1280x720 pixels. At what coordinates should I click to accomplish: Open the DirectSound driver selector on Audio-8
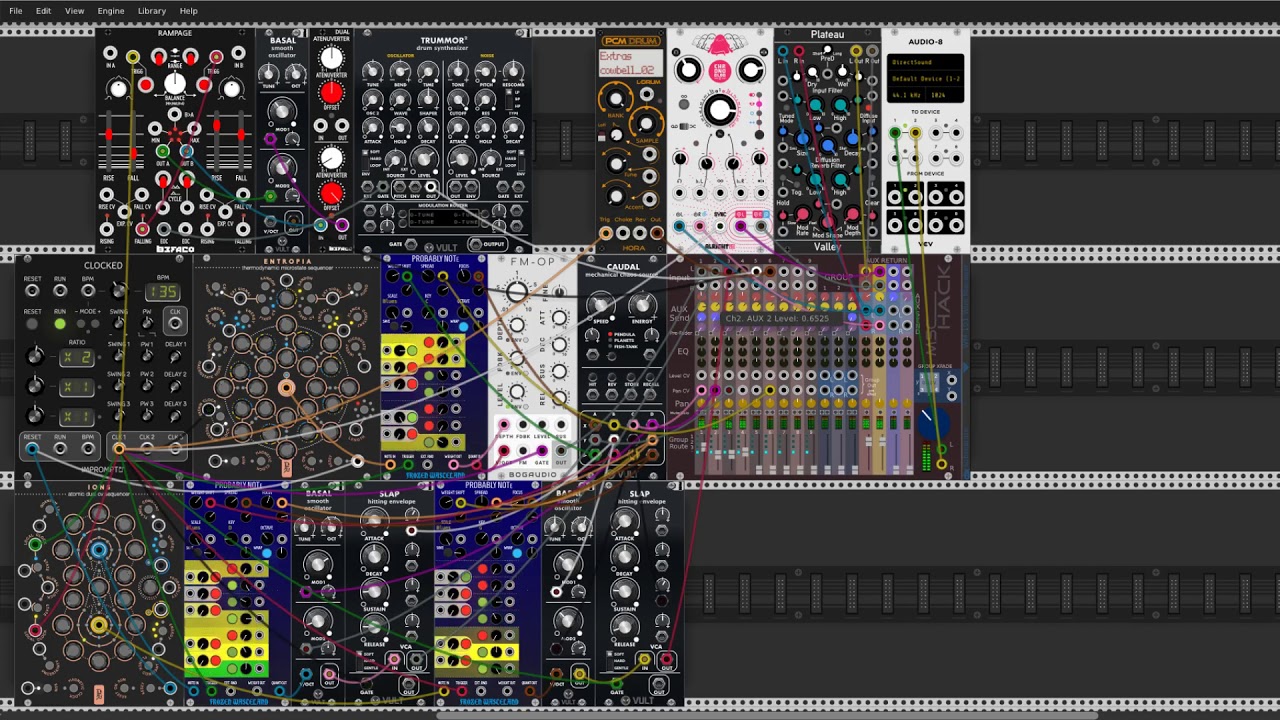point(925,62)
